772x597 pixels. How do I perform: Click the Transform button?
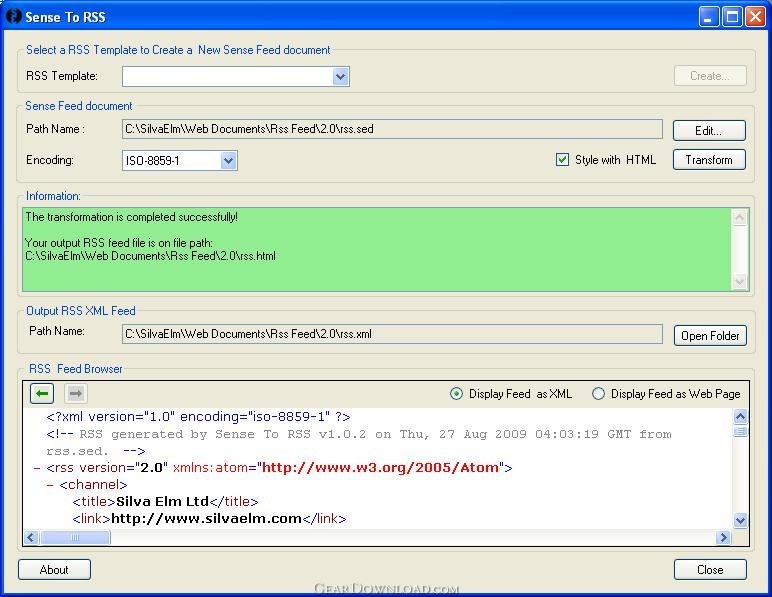coord(709,159)
